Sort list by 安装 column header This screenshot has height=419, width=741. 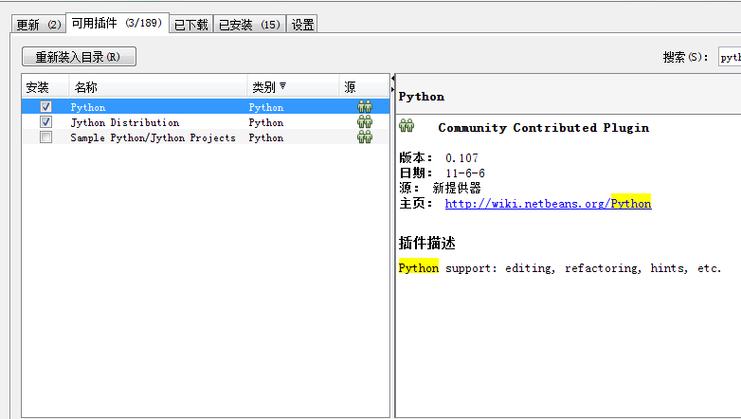point(45,87)
